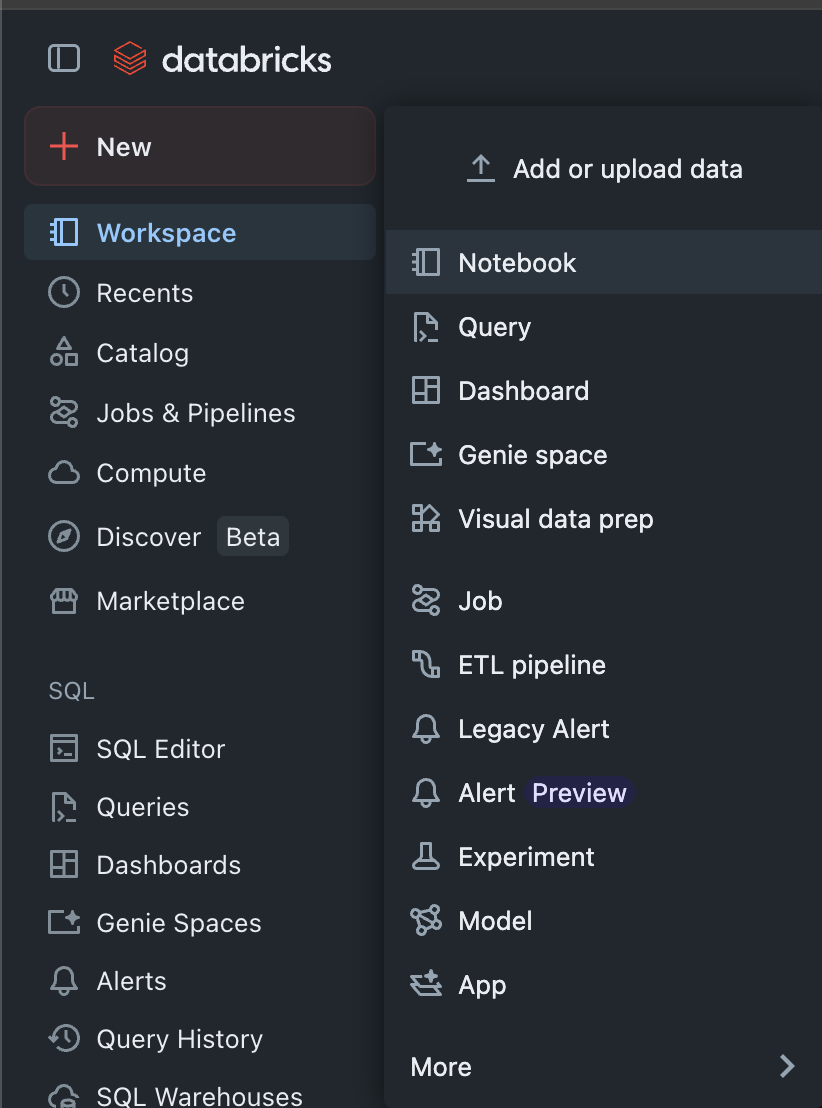Open Genie Spaces in the sidebar

200,922
